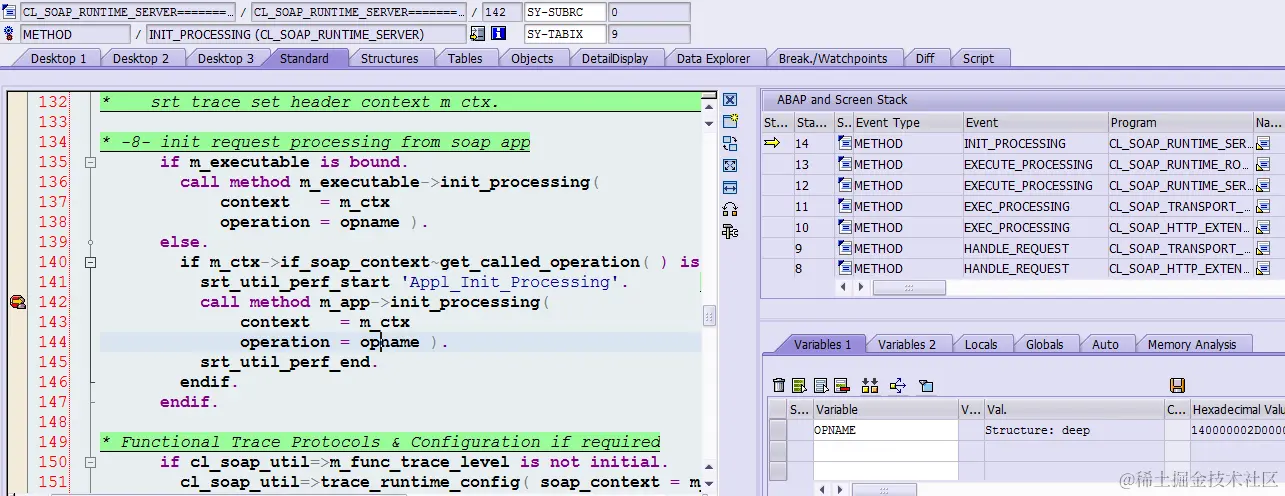Click the 'Structure: deep' value cell
Screen dimensions: 1285x496
pos(1074,430)
